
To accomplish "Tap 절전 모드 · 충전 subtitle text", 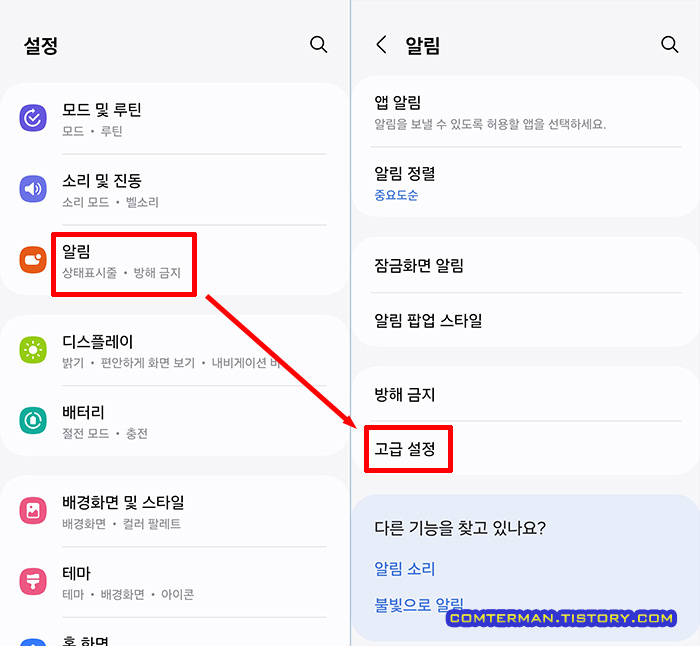I will coord(105,433).
